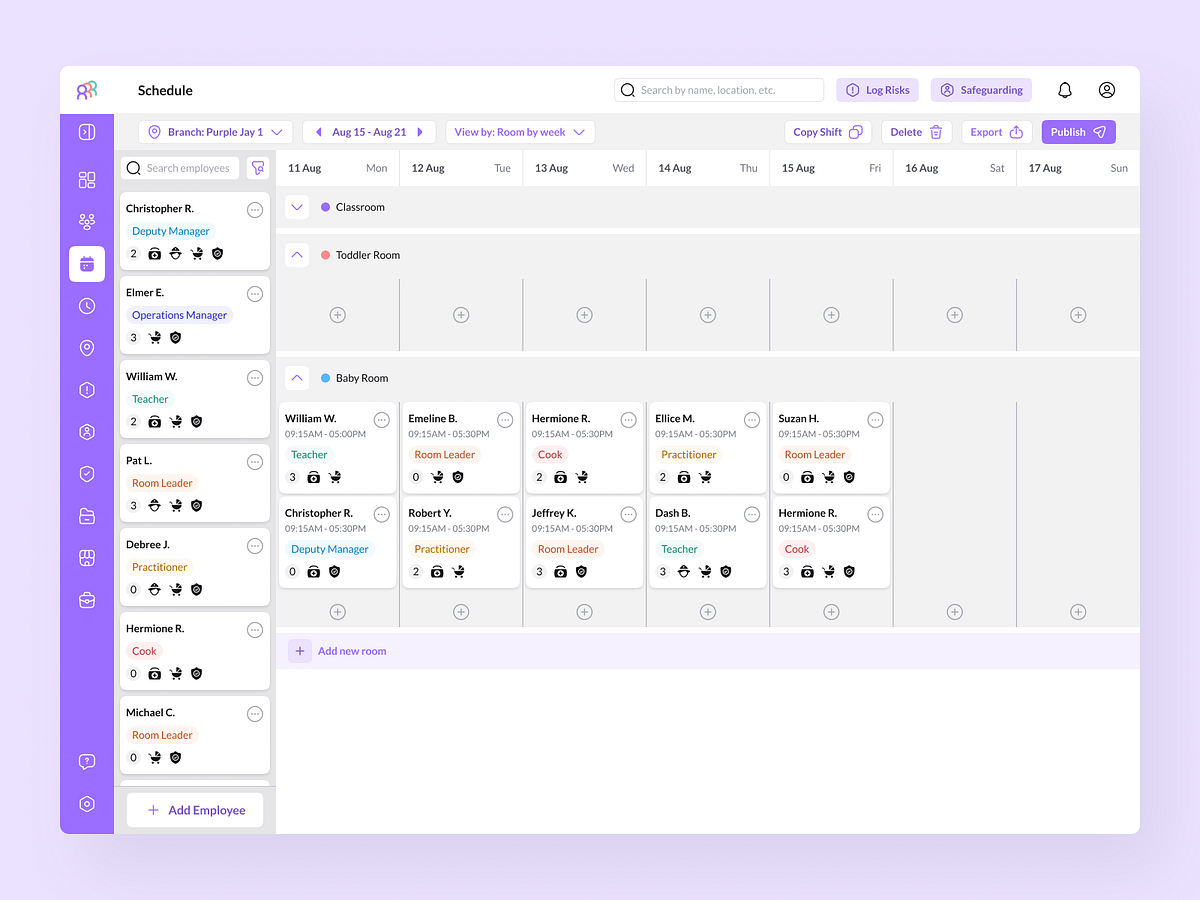The image size is (1200, 900).
Task: Click the first-aid icon on William W.'s card
Action: (154, 421)
